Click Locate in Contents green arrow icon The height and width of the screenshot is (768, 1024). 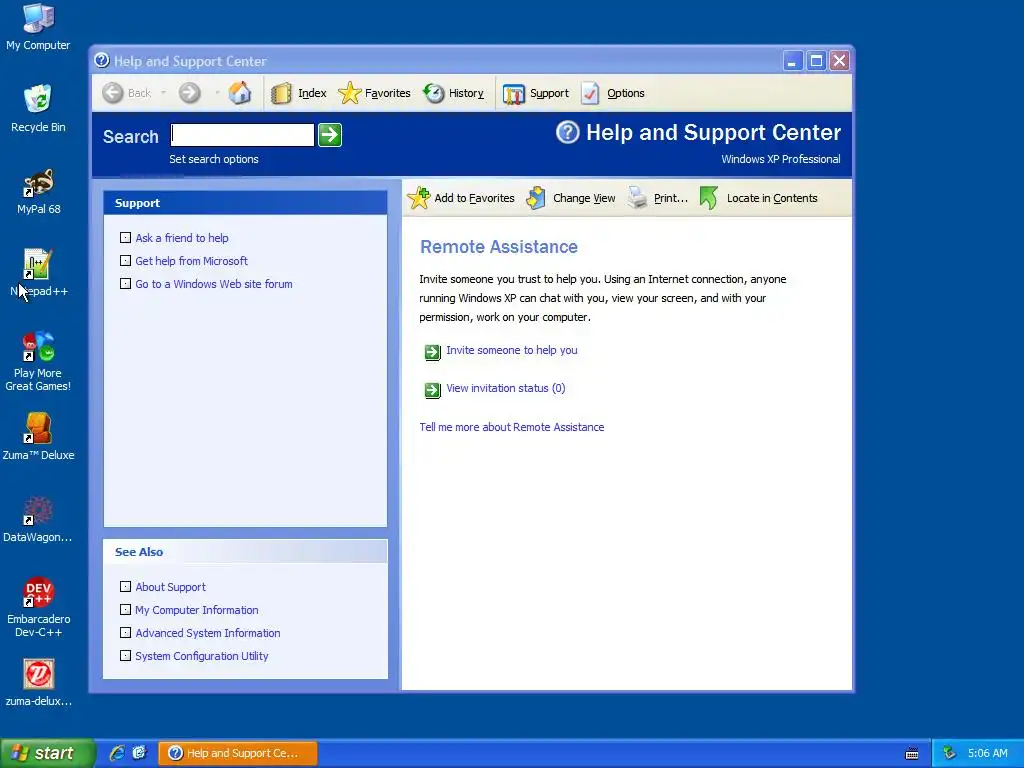[x=709, y=197]
